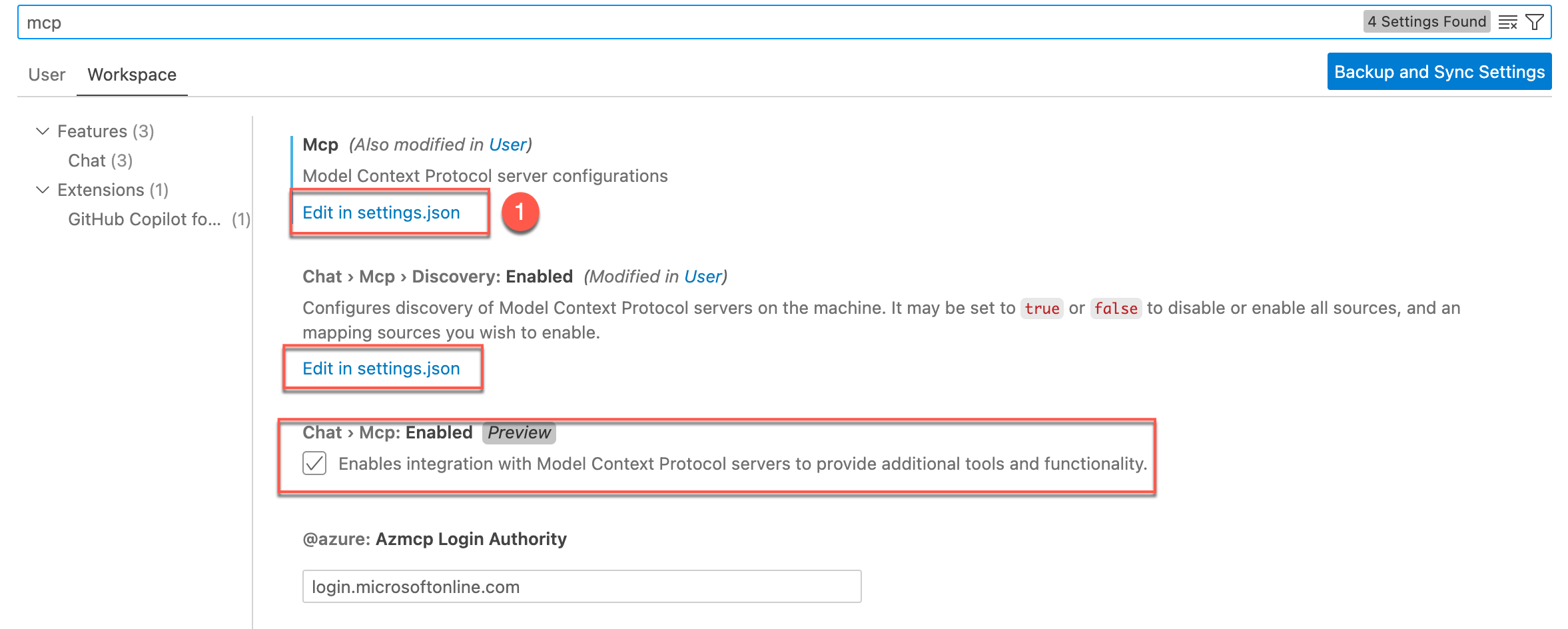Click the Azmcp Login Authority text field
Image resolution: width=1568 pixels, height=629 pixels.
tap(582, 586)
